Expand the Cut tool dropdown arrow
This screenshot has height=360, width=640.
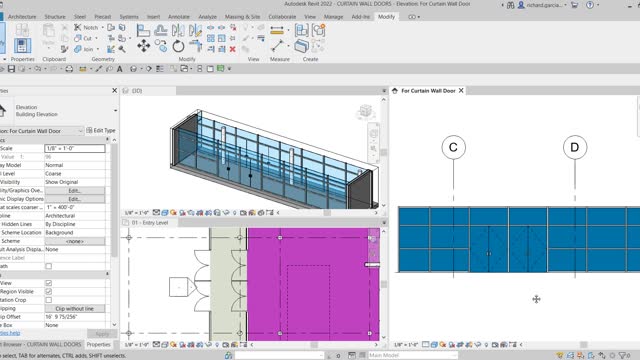pos(96,38)
